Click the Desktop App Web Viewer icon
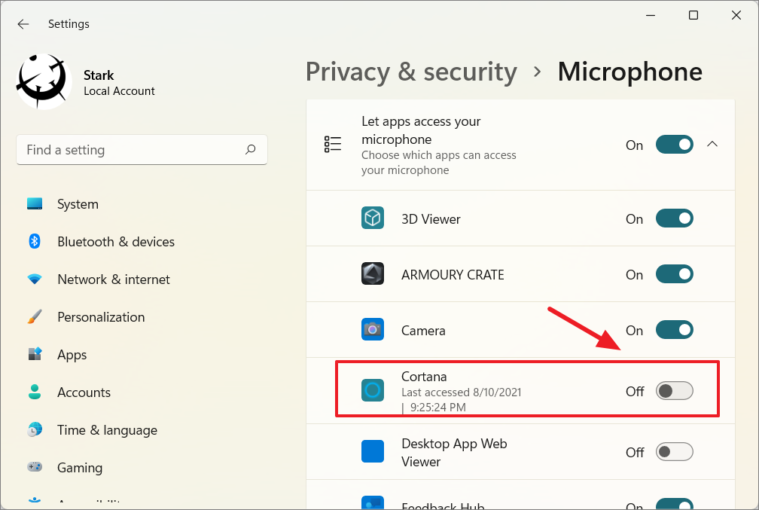The image size is (759, 510). click(x=373, y=451)
